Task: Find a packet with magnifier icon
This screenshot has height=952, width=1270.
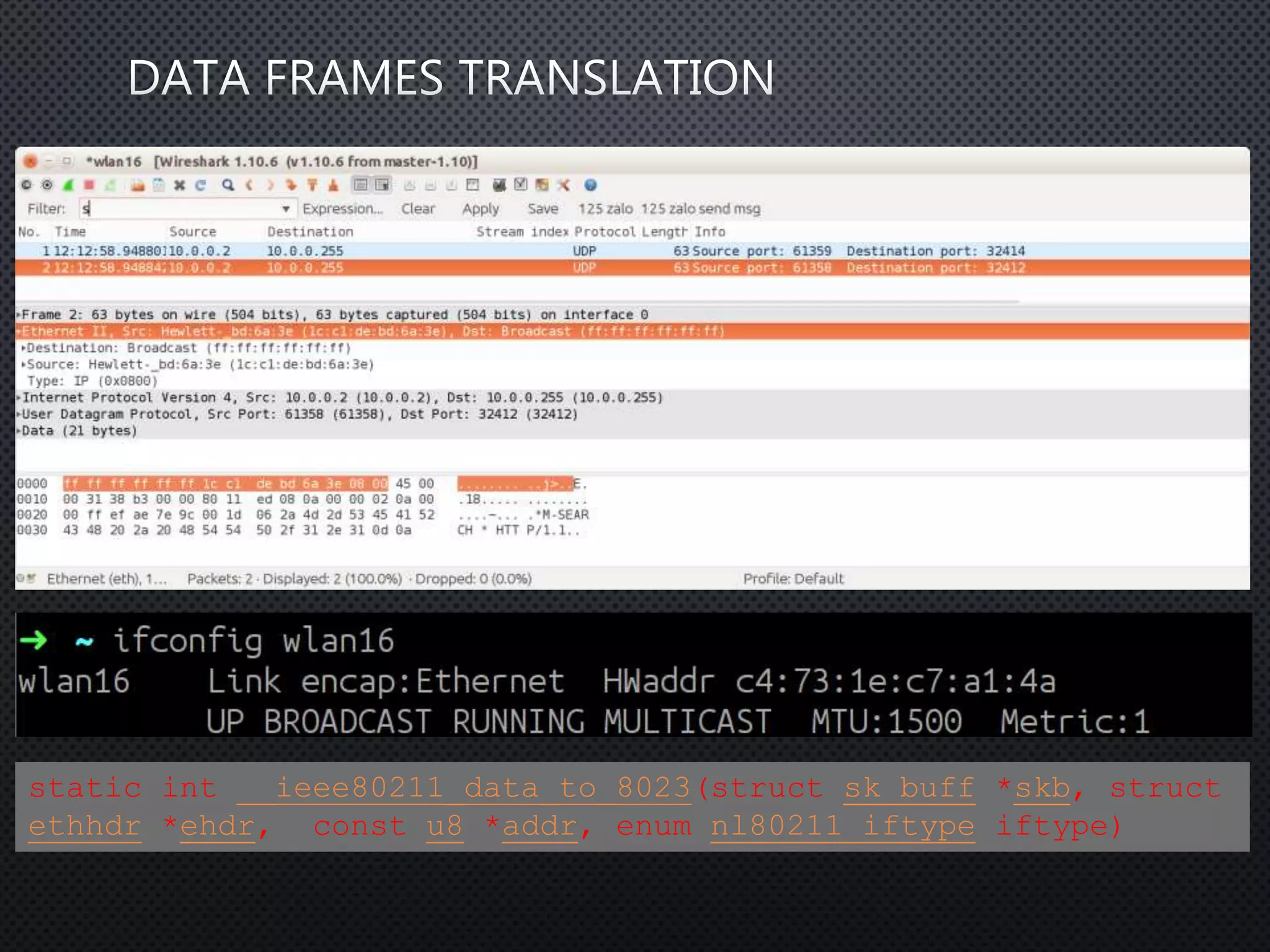Action: 228,185
